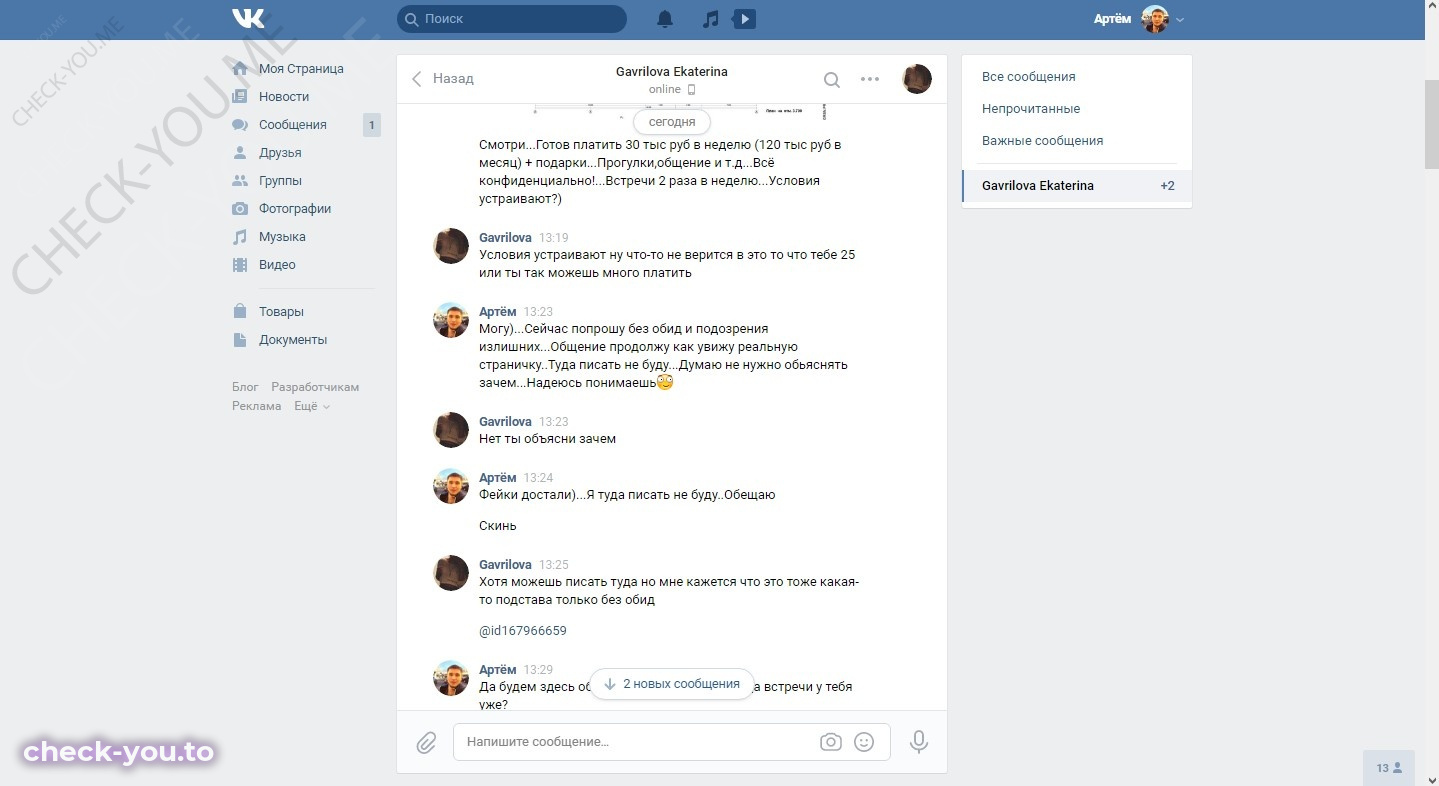
Task: Click the camera icon beside Фотографии
Action: [240, 209]
